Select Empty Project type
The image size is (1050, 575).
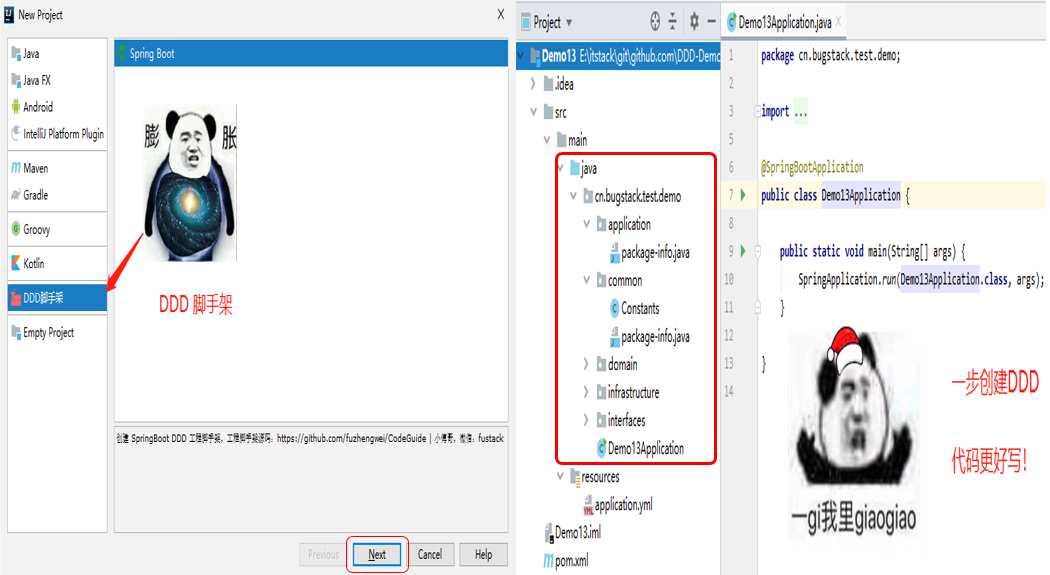point(57,333)
